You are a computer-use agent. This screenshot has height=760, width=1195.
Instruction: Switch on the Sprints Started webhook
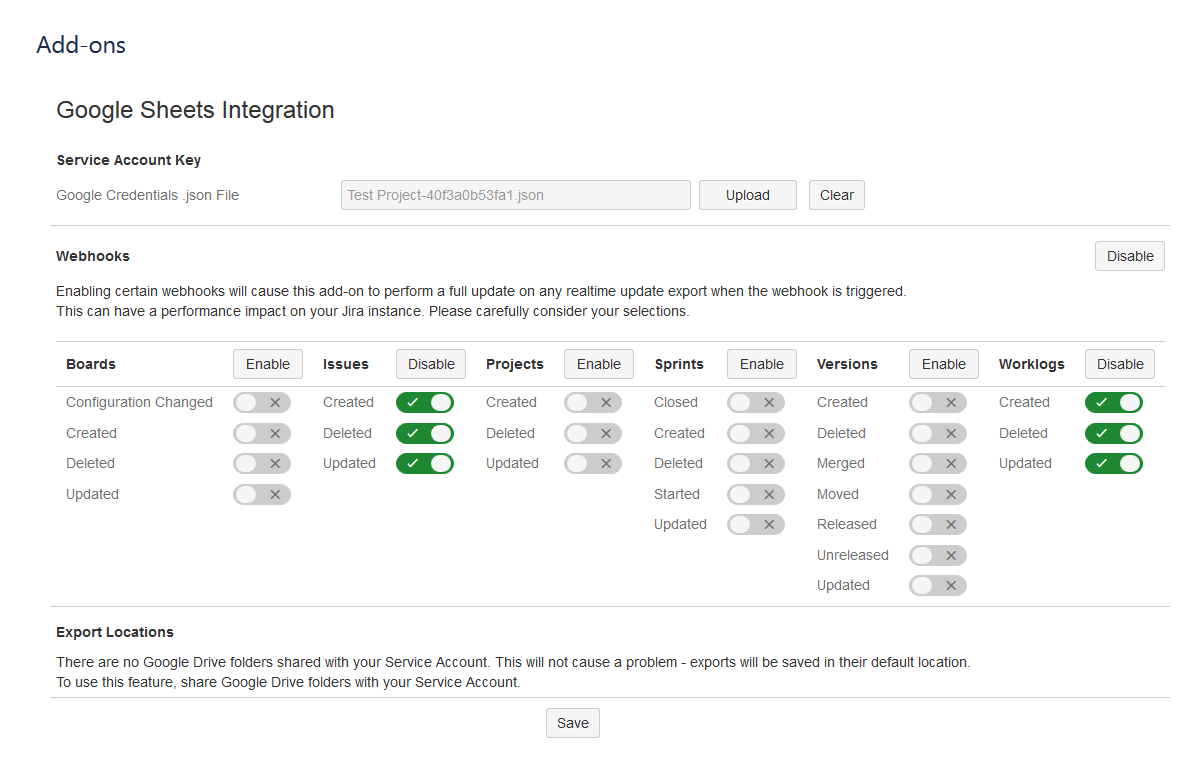point(755,495)
